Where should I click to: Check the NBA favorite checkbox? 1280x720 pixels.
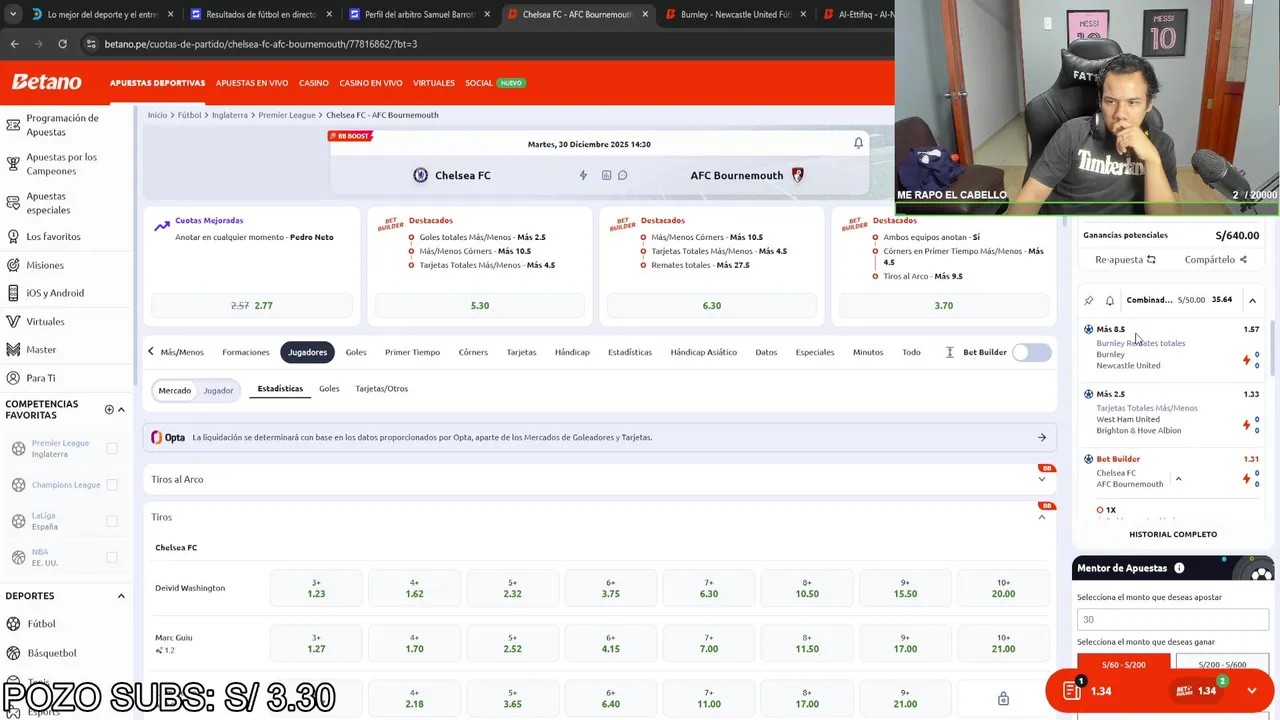pyautogui.click(x=112, y=557)
